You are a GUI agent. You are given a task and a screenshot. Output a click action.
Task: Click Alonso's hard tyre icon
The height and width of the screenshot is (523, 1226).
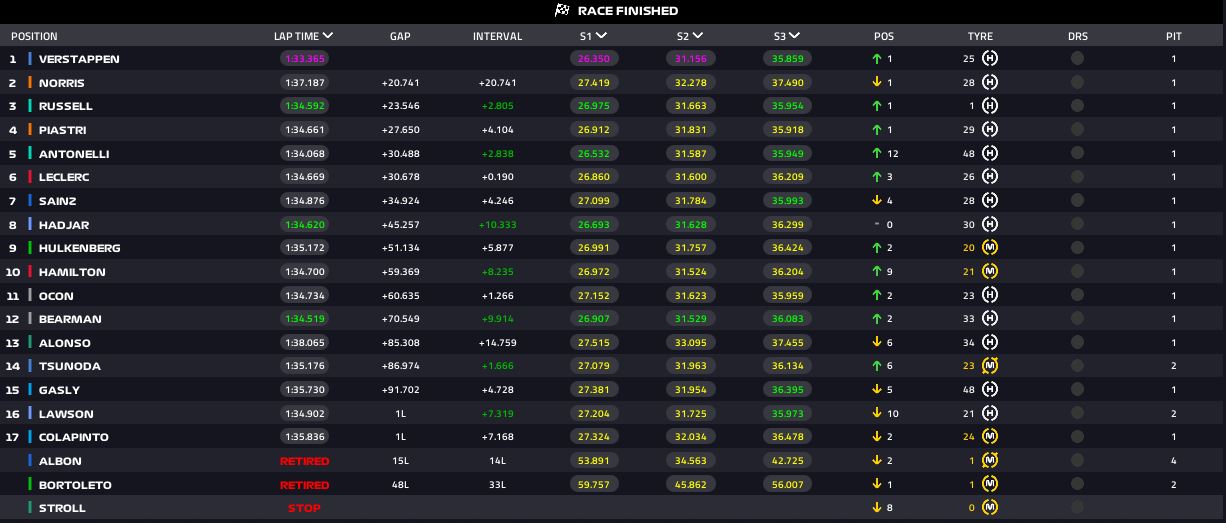click(x=990, y=343)
